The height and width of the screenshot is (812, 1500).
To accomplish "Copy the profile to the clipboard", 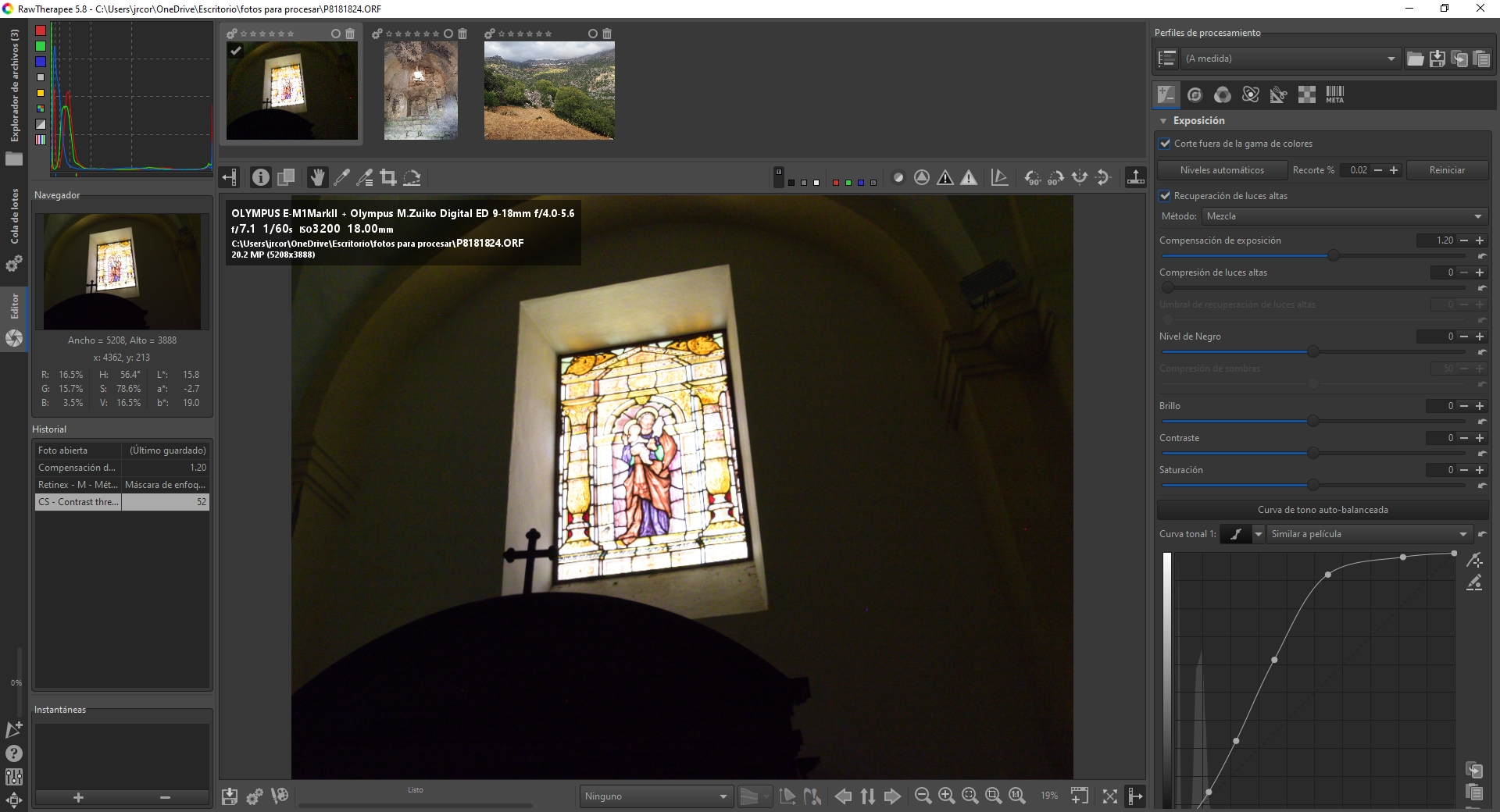I will pyautogui.click(x=1459, y=59).
